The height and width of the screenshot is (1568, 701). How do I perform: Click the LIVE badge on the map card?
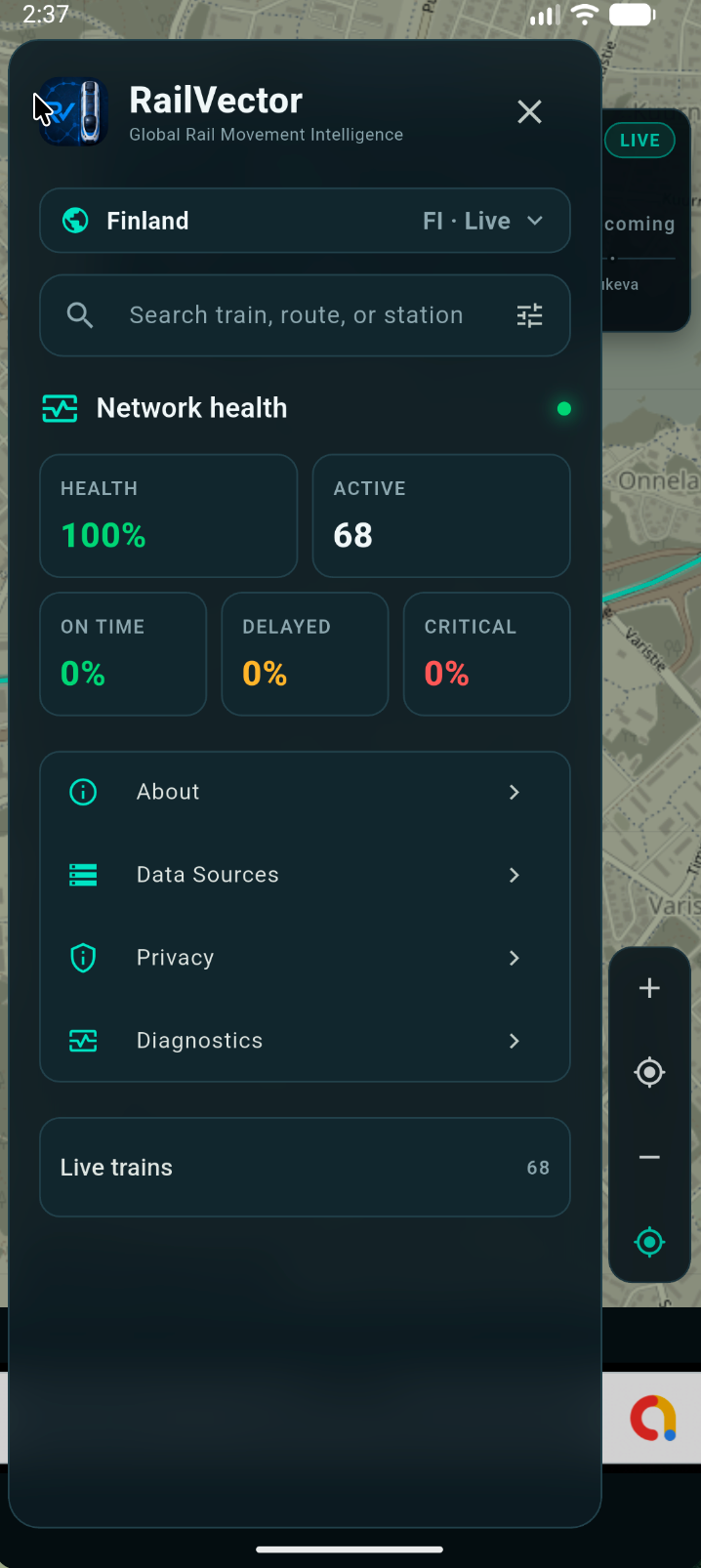[x=639, y=141]
